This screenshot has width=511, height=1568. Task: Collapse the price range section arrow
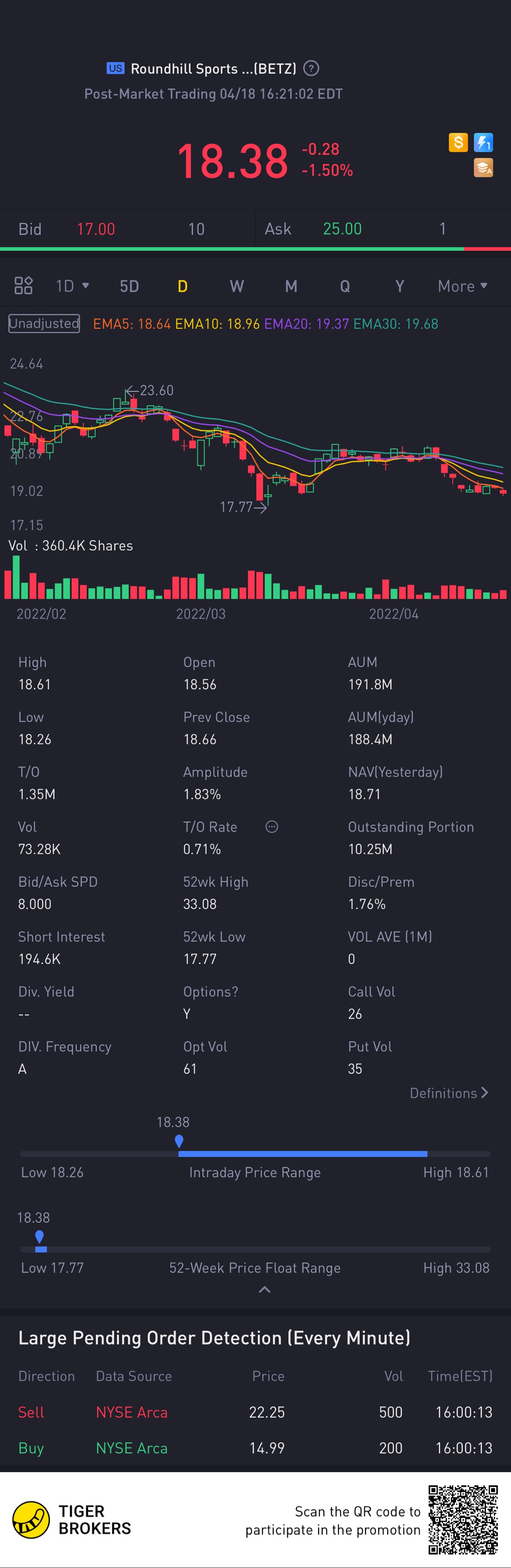click(265, 1290)
